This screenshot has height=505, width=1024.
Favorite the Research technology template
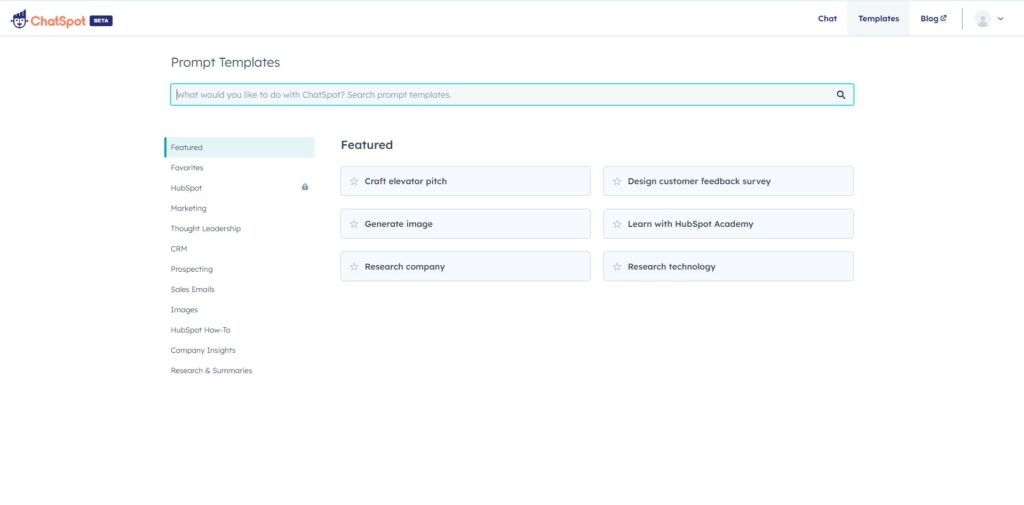617,267
